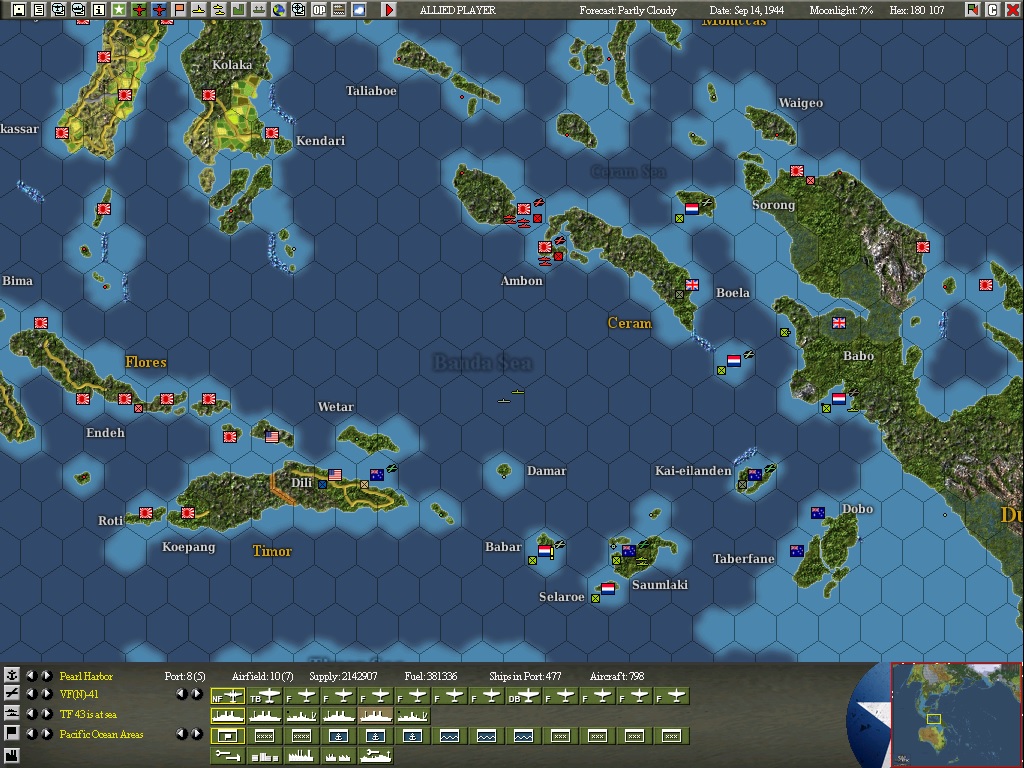Click the 'Aircraft: 798' readout
1024x768 pixels.
click(x=616, y=676)
